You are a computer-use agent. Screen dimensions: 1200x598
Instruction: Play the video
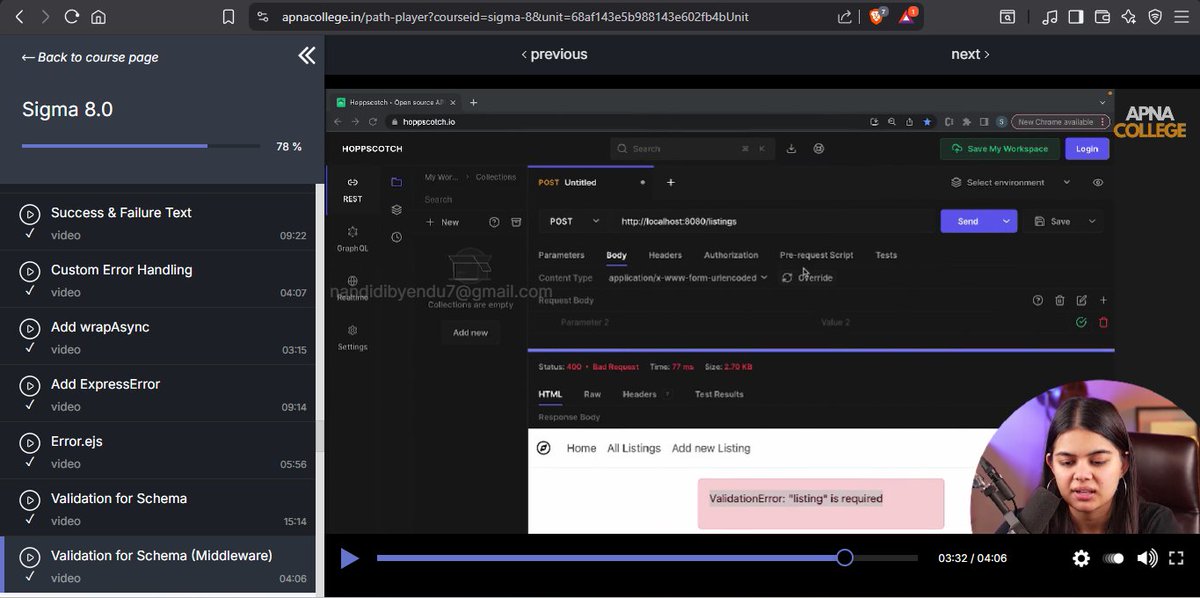349,558
